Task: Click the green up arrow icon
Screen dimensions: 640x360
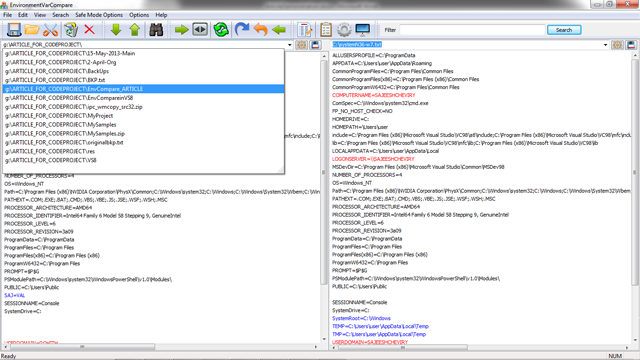Action: [135, 30]
